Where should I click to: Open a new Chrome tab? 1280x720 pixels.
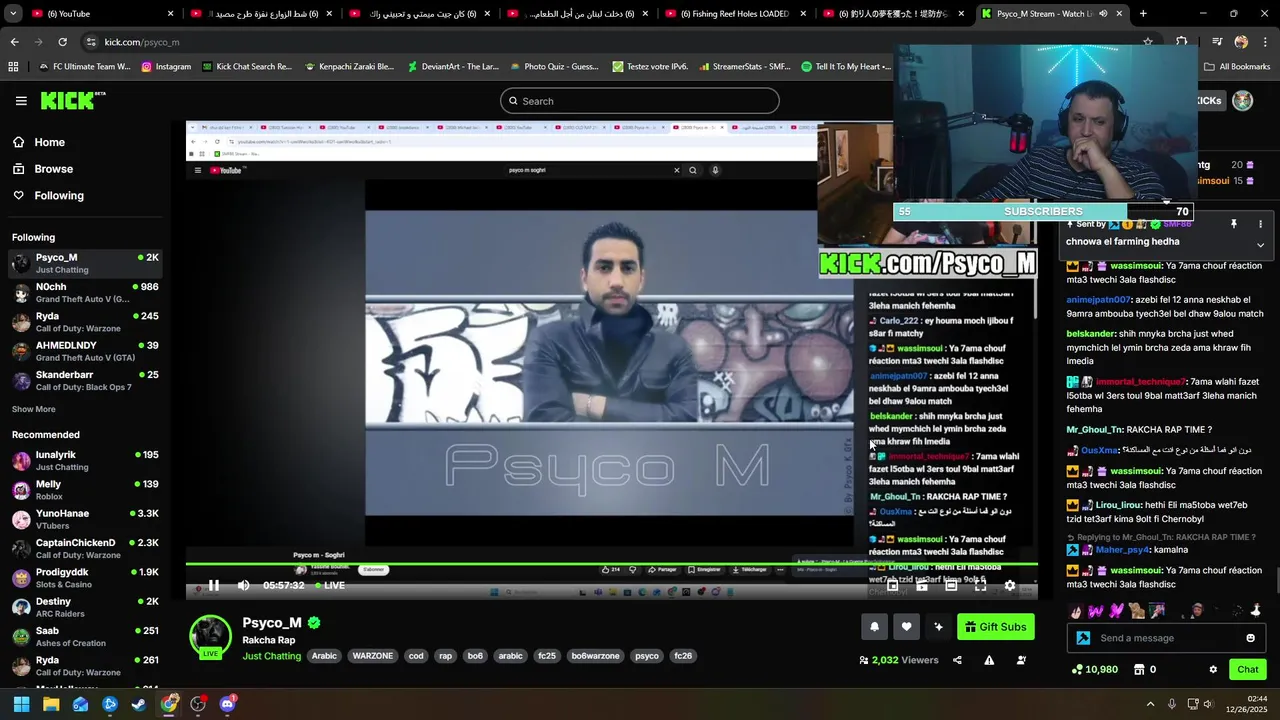coord(1143,14)
